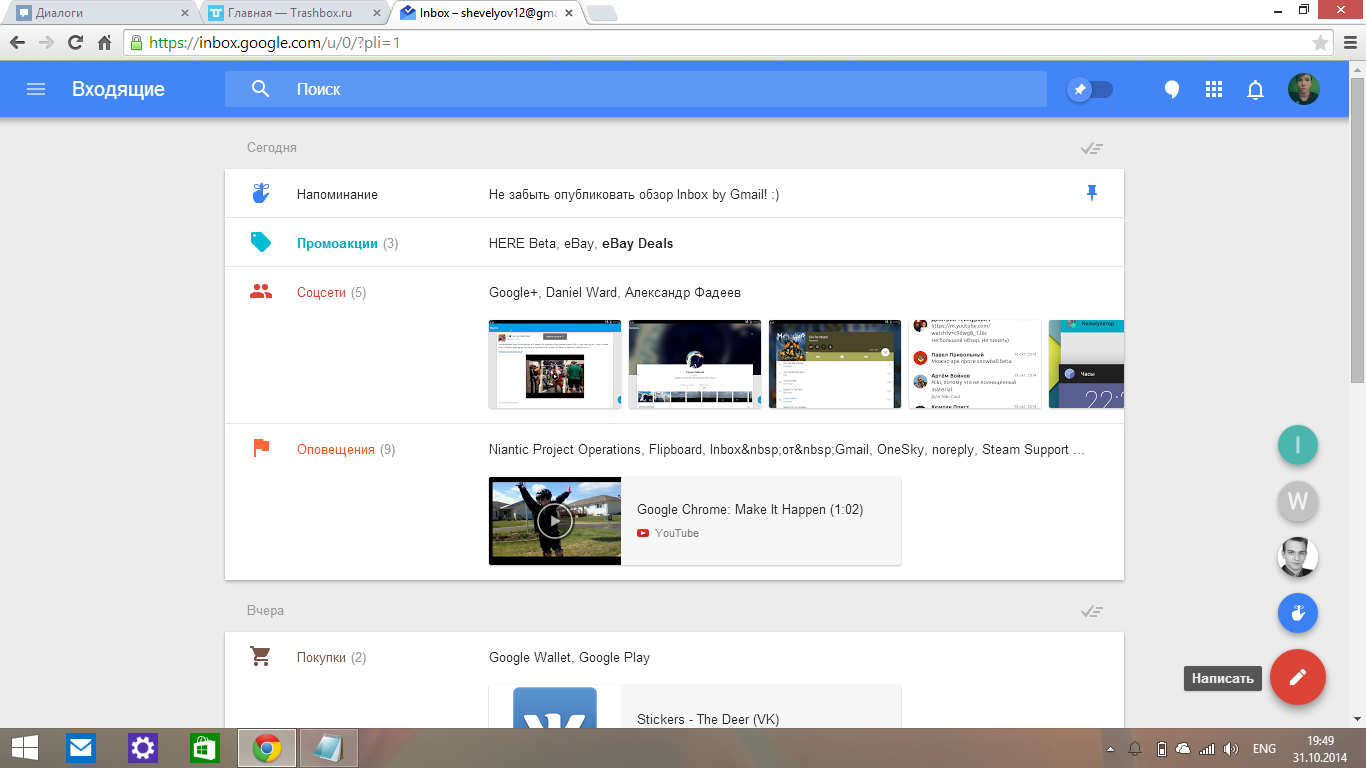Open the partially visible clock thumbnail
This screenshot has height=768, width=1366.
pos(1086,364)
